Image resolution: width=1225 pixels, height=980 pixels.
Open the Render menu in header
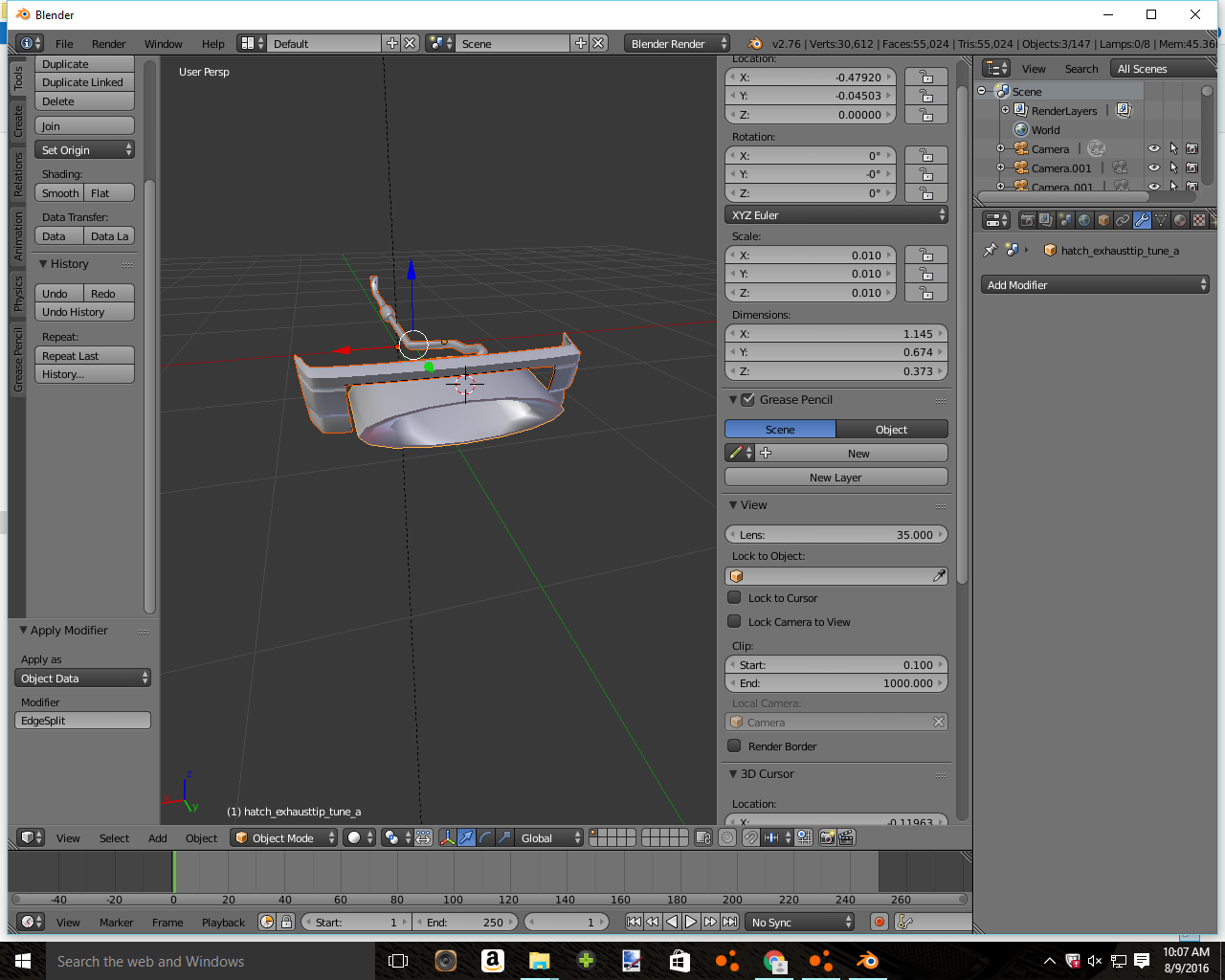tap(108, 44)
